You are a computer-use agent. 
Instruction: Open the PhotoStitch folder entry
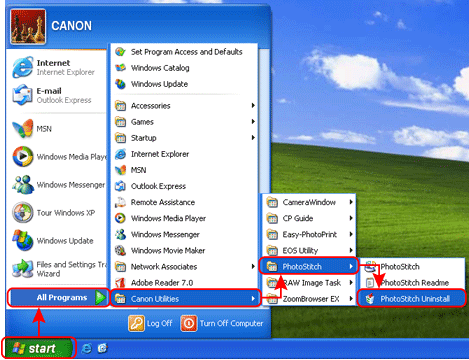[x=309, y=266]
